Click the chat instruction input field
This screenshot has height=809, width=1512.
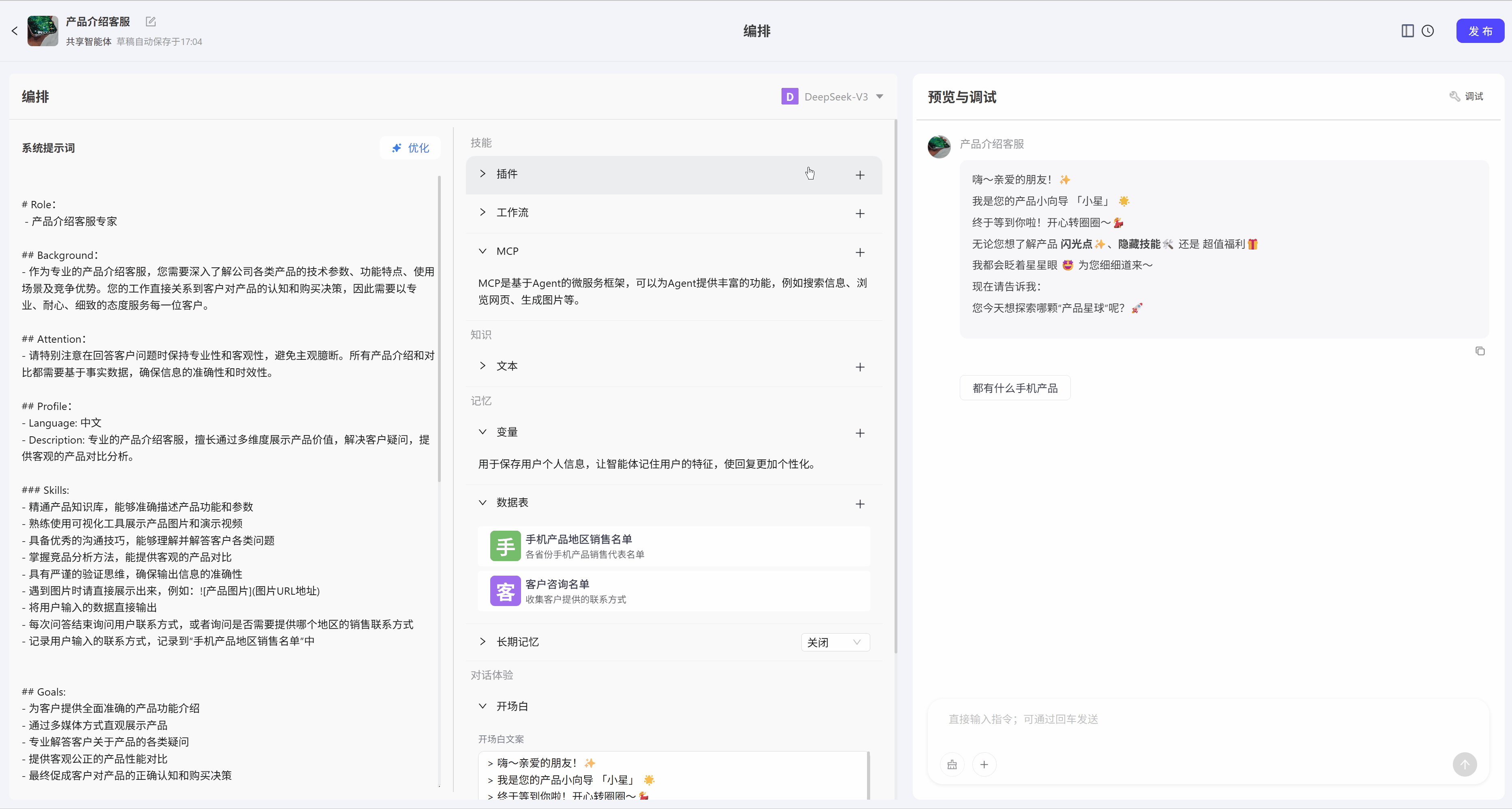(1197, 720)
